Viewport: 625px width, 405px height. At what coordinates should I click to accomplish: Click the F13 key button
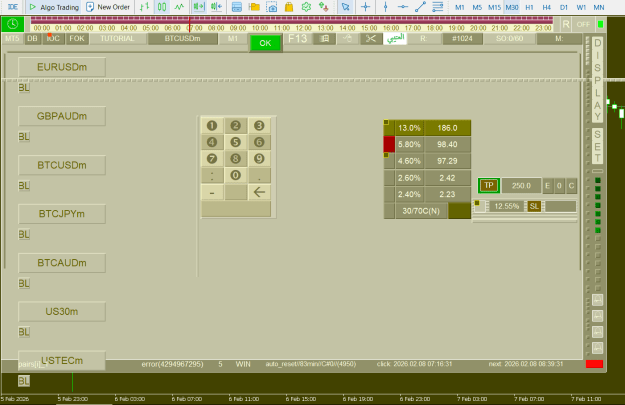click(297, 38)
